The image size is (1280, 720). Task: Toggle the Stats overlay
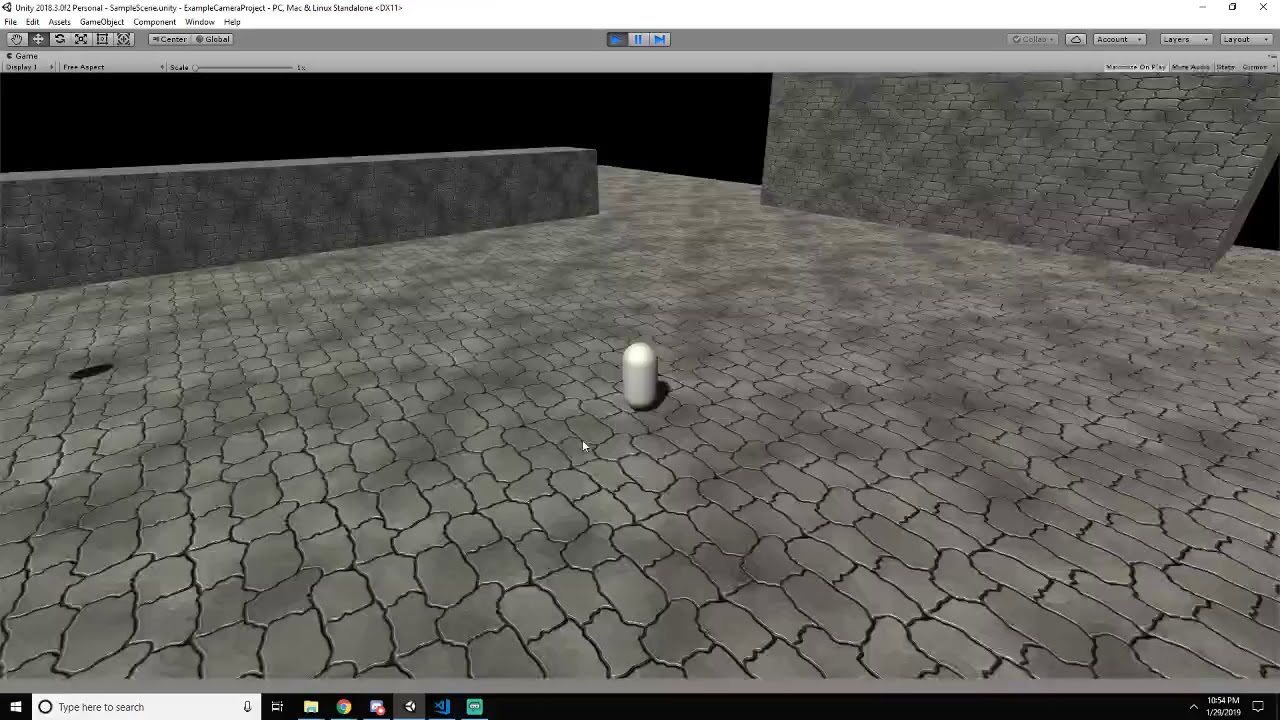[x=1225, y=67]
